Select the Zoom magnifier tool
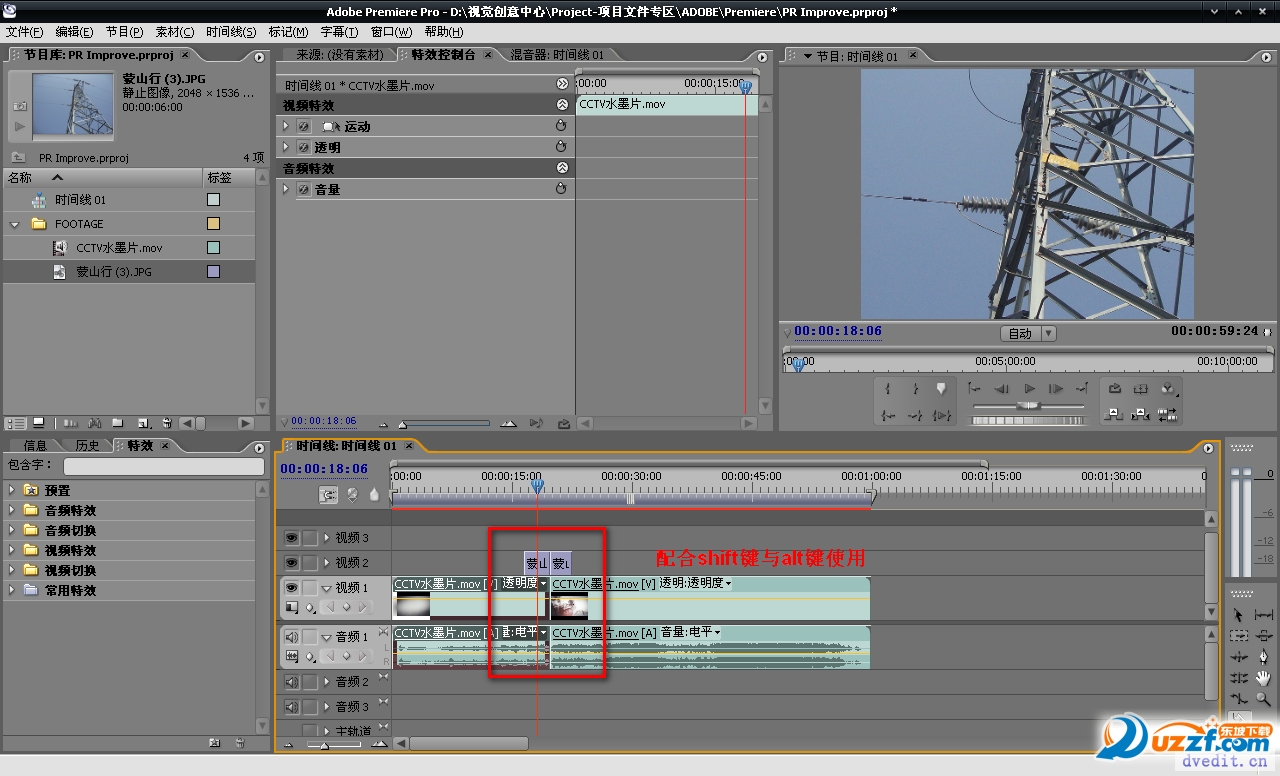Viewport: 1280px width, 776px height. coord(1264,699)
